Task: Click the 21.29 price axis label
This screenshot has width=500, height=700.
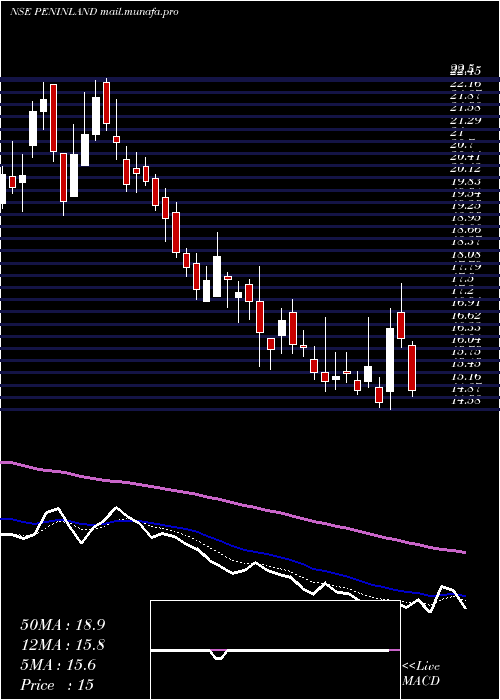Action: [465, 120]
